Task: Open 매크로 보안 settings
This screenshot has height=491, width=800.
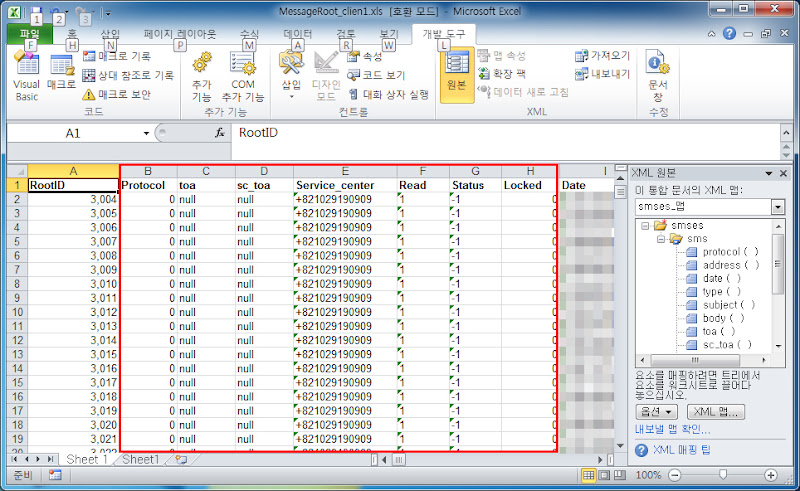Action: pos(117,94)
